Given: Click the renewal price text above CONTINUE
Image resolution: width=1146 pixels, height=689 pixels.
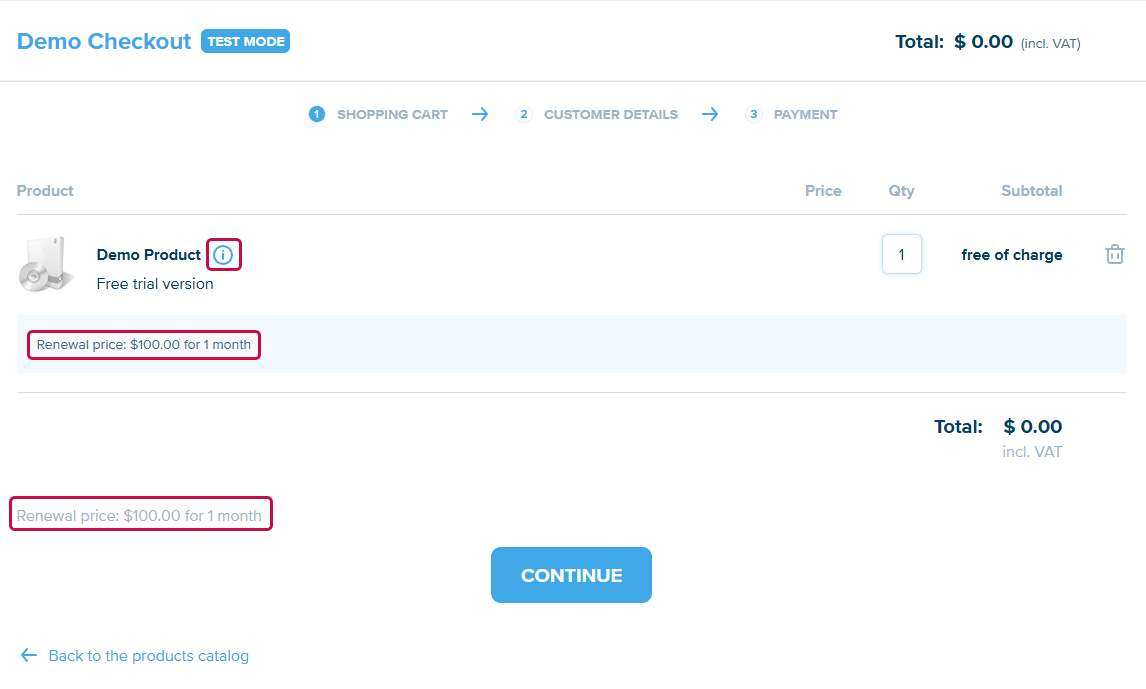Looking at the screenshot, I should pos(139,516).
